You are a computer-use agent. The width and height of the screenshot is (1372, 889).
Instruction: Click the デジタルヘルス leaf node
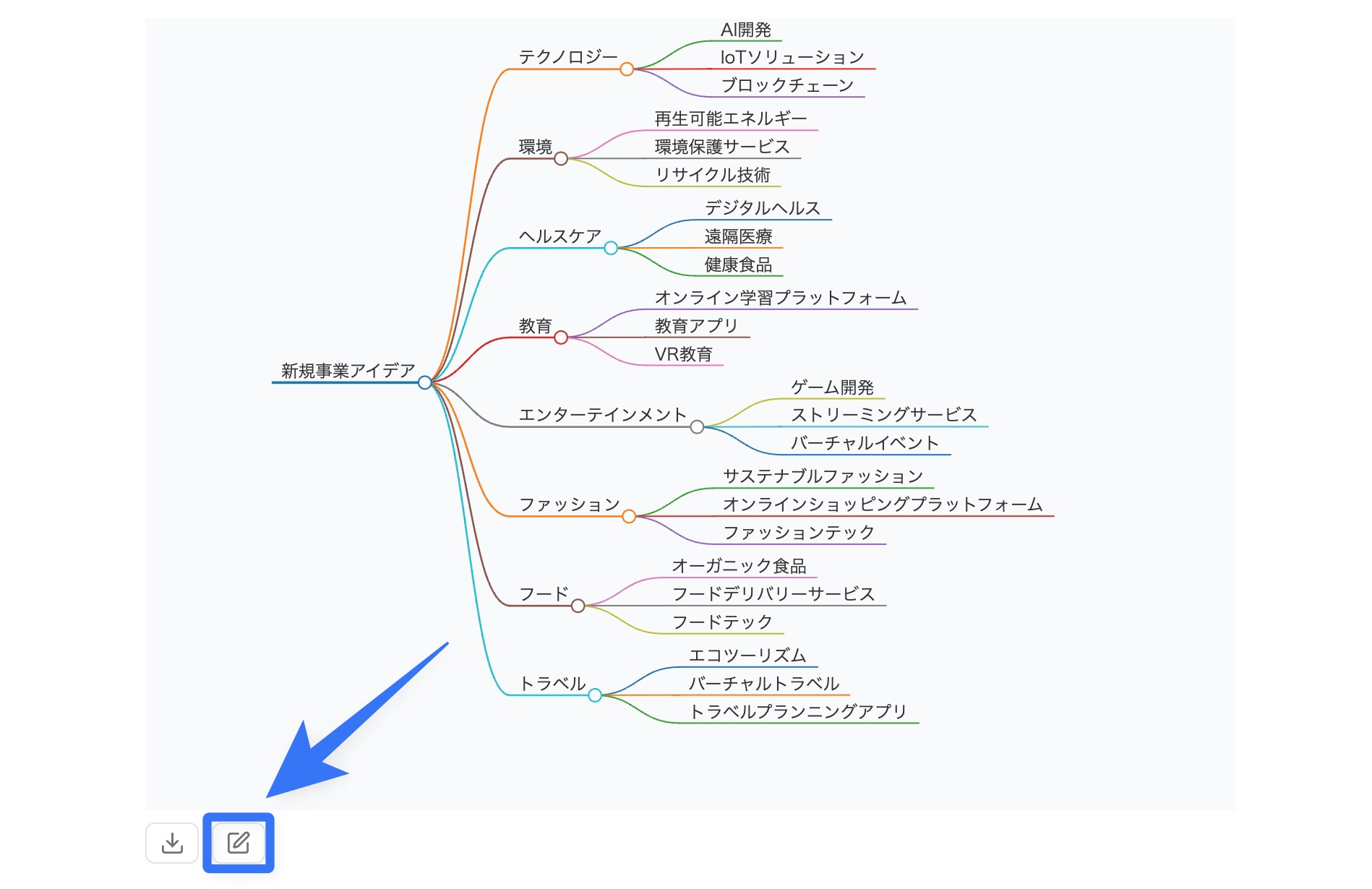tap(763, 208)
